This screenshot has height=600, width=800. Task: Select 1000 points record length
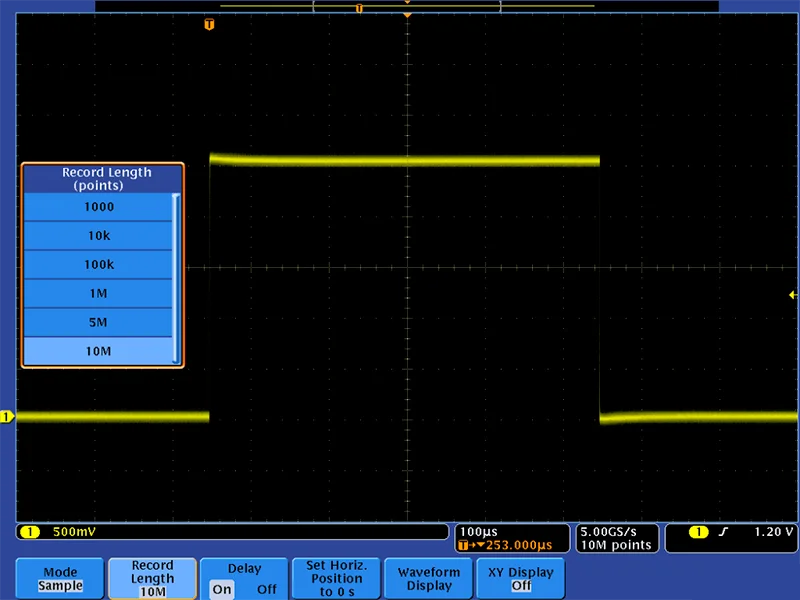(x=99, y=207)
